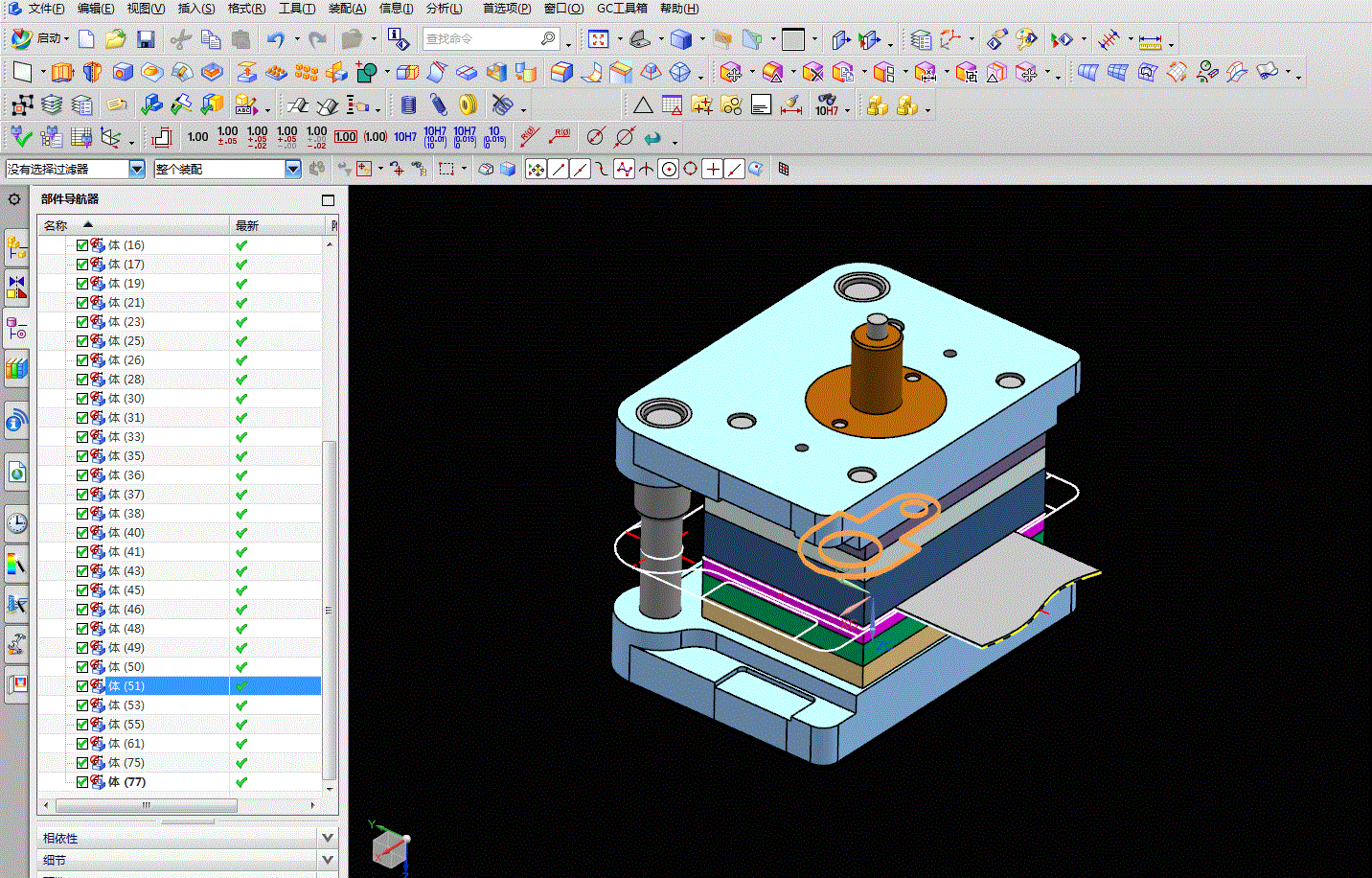Select the 10H7 fit tolerance tool
1372x878 pixels.
coord(405,137)
